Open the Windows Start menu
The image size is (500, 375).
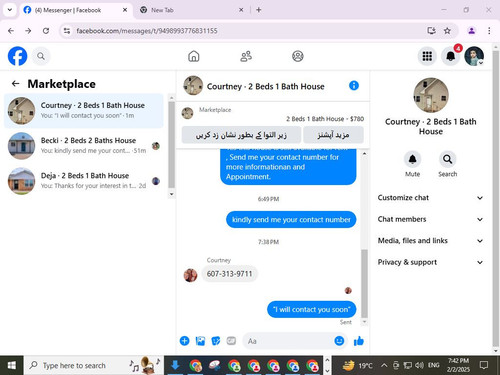pos(12,366)
